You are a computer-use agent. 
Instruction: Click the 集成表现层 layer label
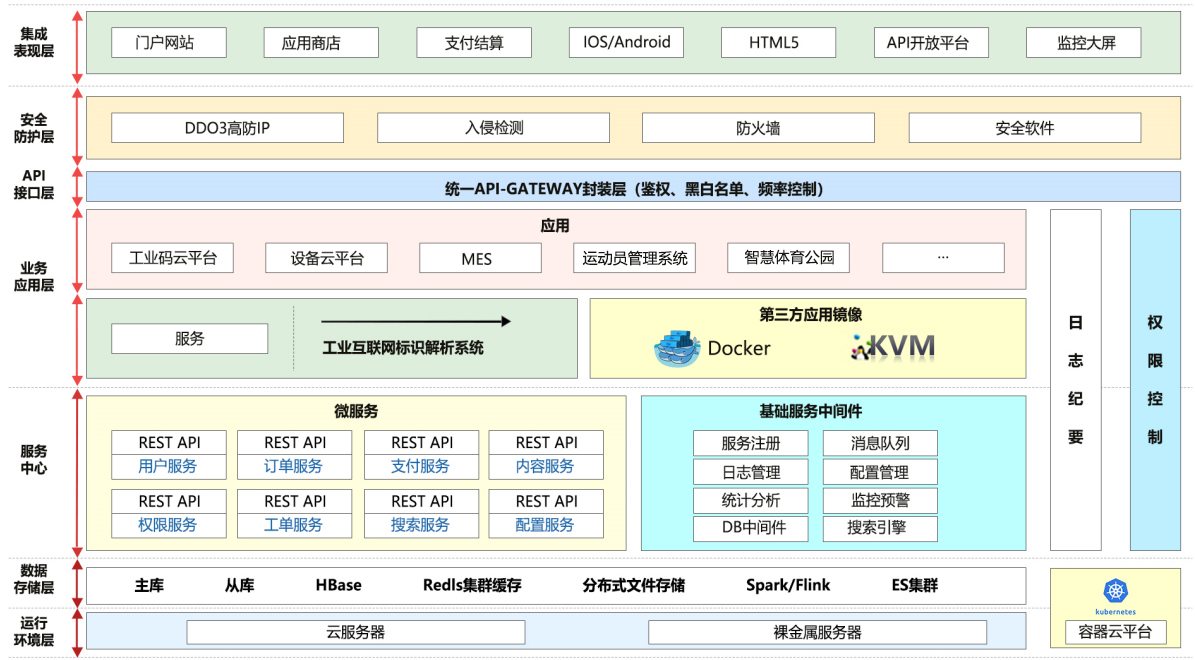pos(34,43)
